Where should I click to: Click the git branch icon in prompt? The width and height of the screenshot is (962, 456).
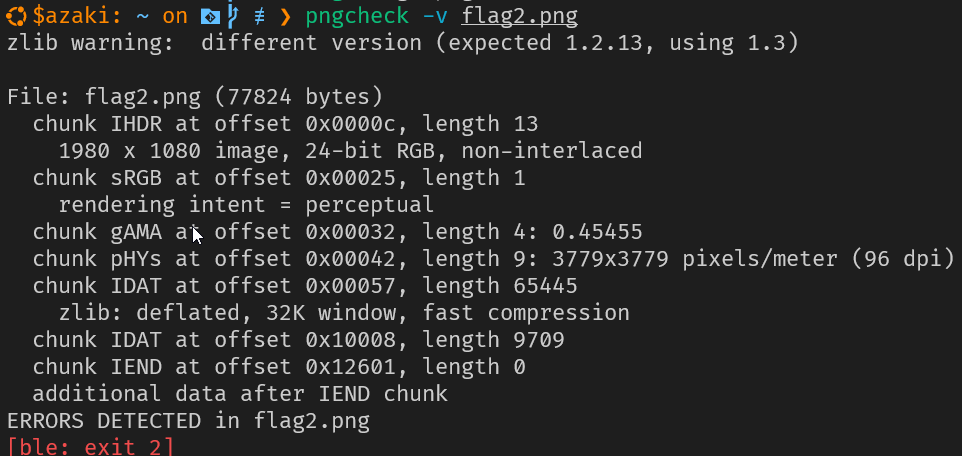(x=233, y=16)
